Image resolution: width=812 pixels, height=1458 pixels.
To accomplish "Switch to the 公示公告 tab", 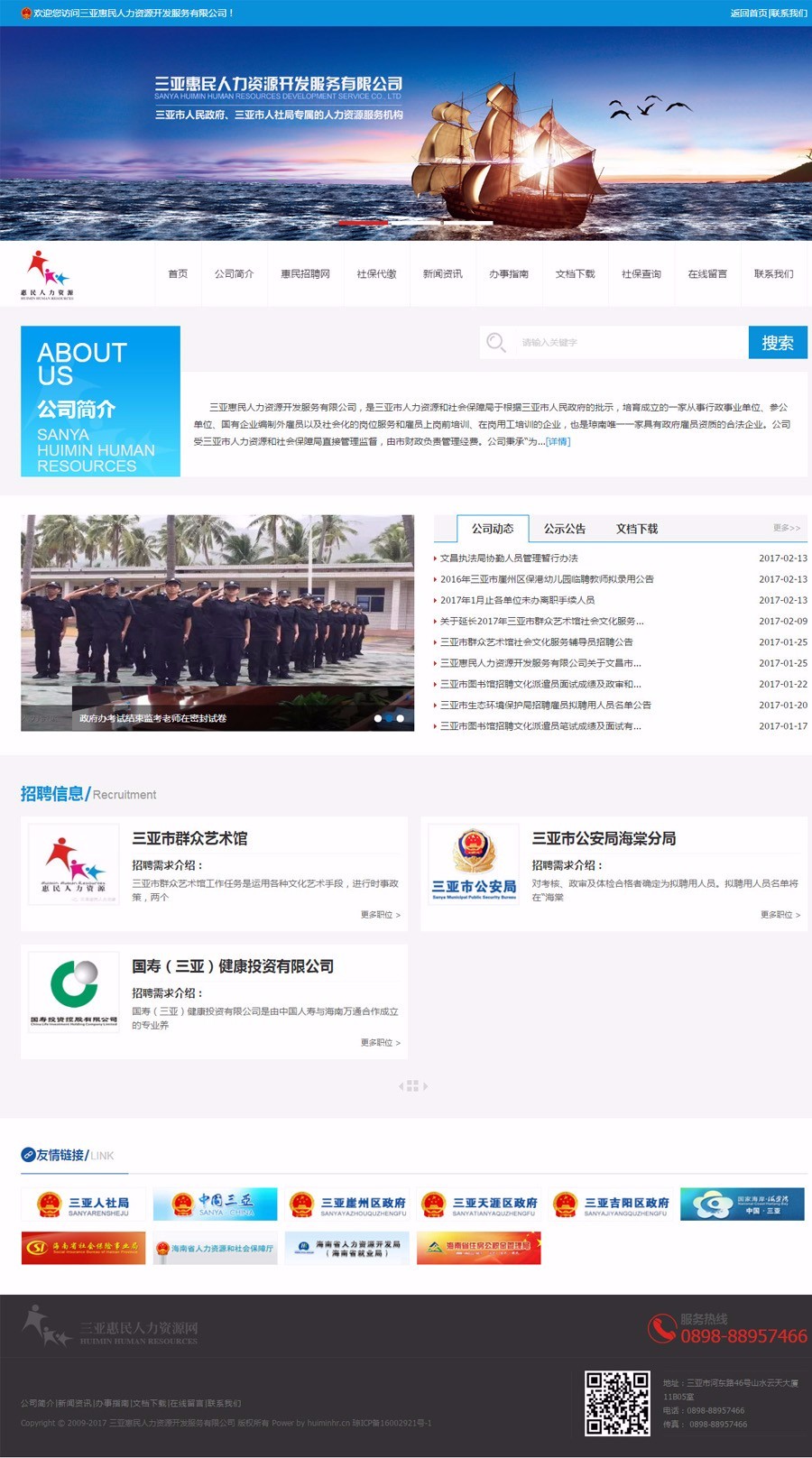I will tap(564, 529).
